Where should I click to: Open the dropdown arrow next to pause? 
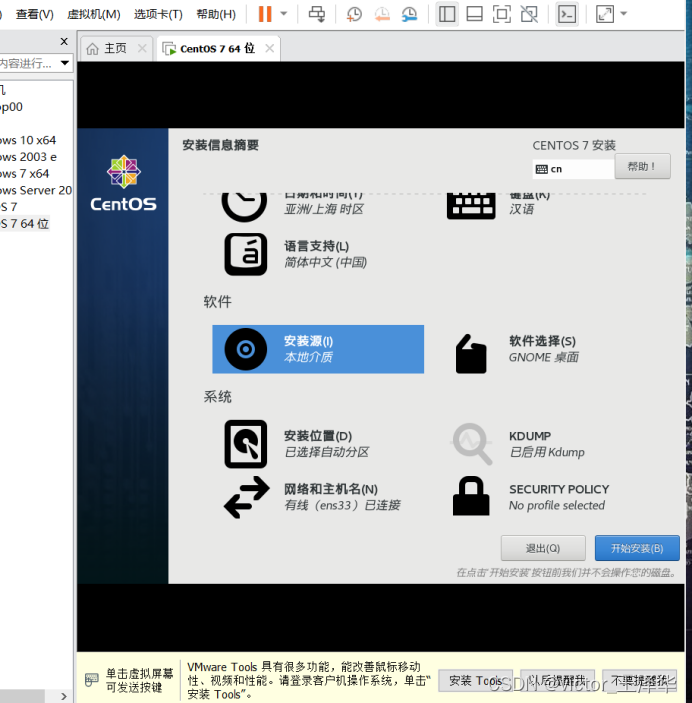pyautogui.click(x=284, y=14)
